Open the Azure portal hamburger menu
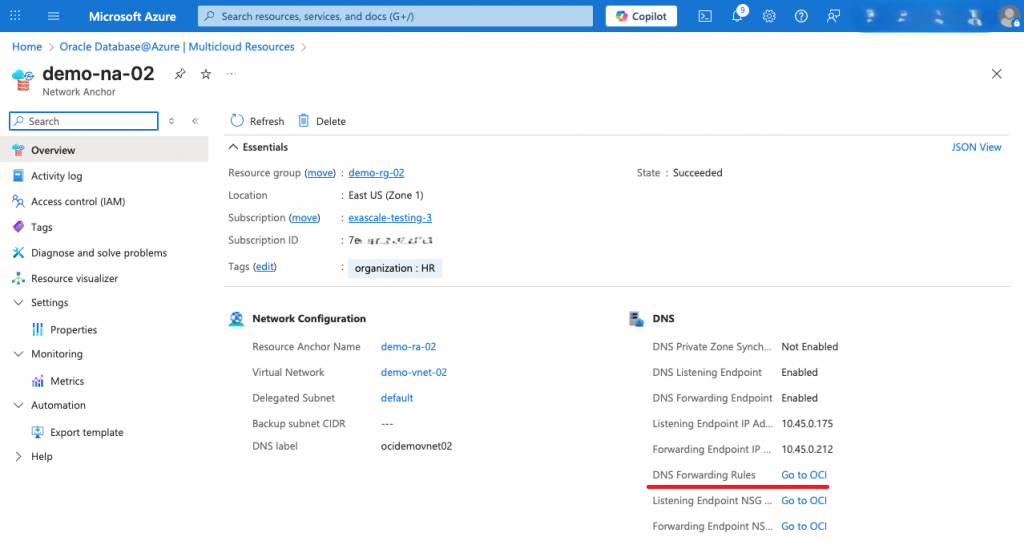The width and height of the screenshot is (1024, 545). click(x=54, y=16)
